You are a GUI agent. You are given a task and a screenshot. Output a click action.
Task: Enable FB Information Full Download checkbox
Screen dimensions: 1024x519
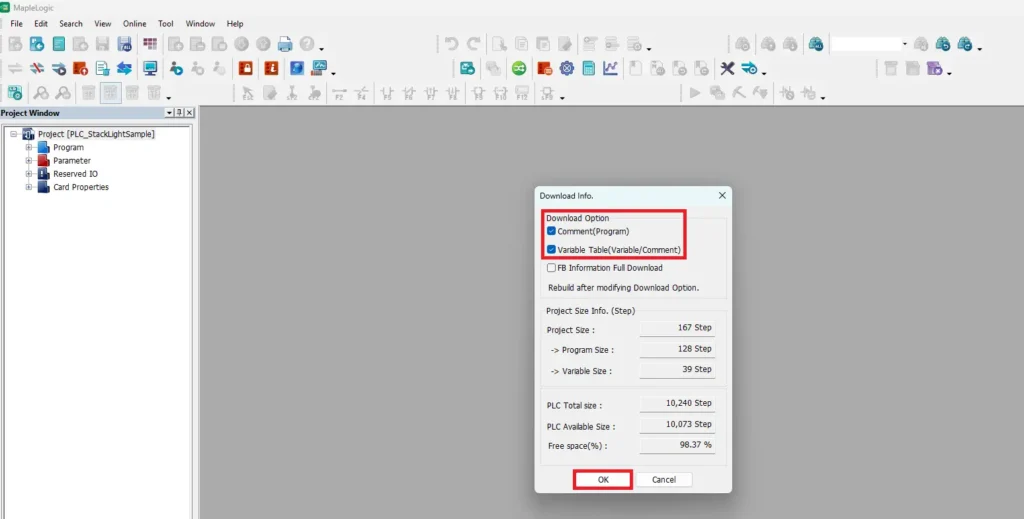[x=551, y=268]
